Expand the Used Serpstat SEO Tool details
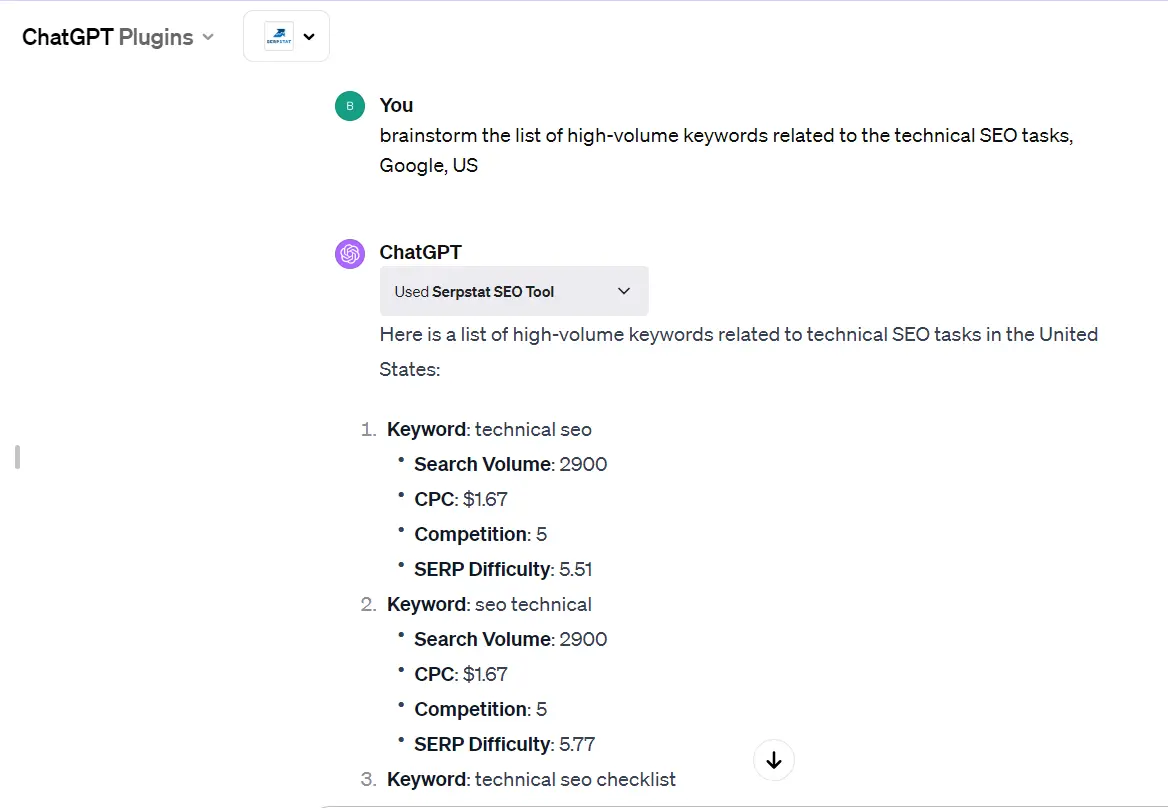 pos(514,291)
